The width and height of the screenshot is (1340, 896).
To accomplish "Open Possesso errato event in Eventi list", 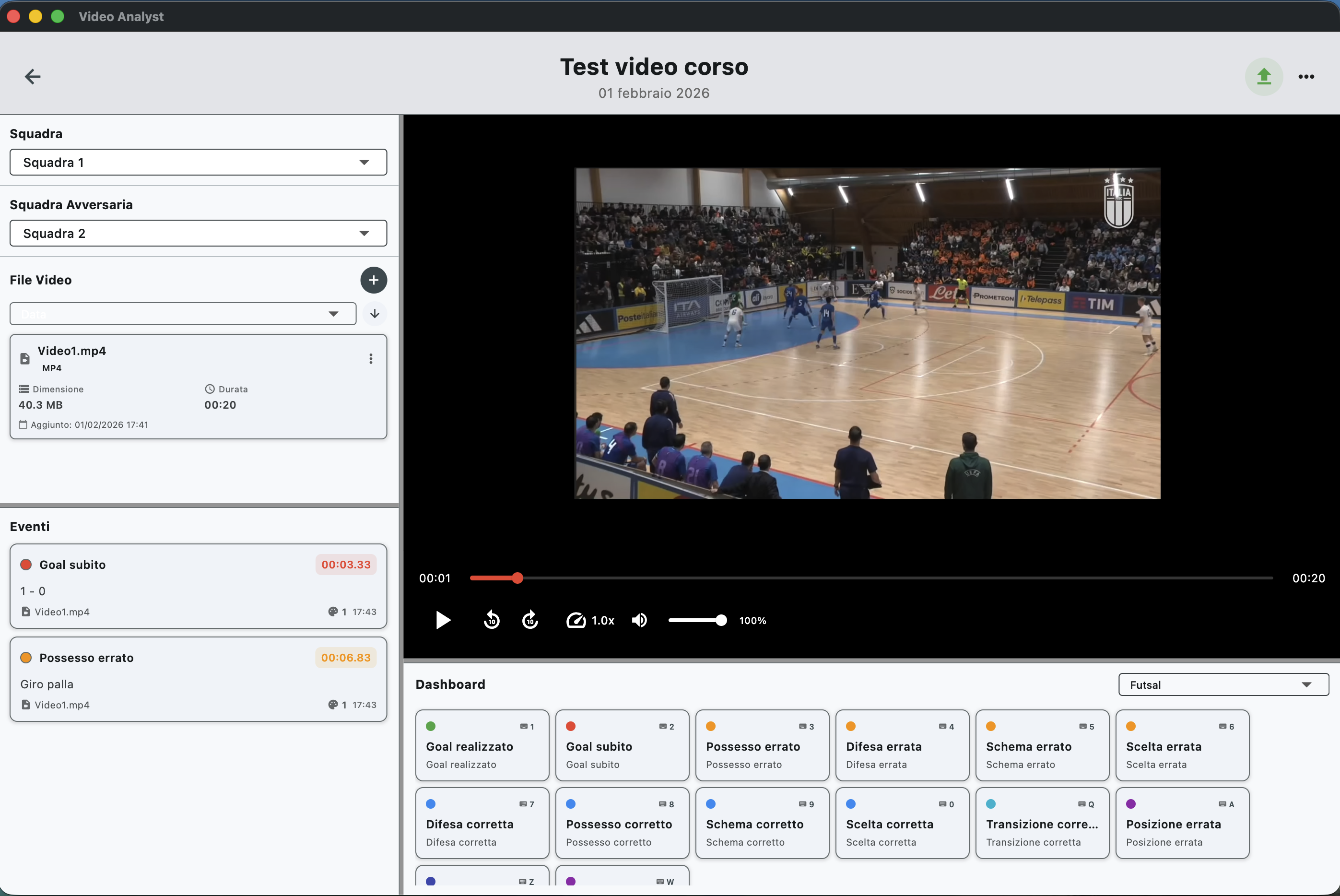I will coord(198,679).
